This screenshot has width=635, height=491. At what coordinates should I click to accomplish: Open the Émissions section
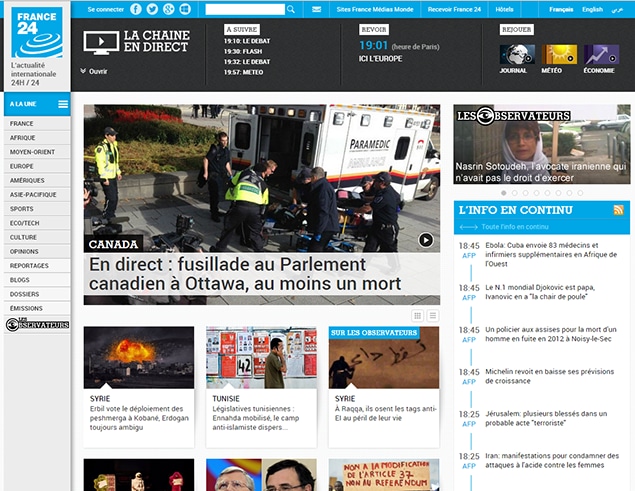37,308
